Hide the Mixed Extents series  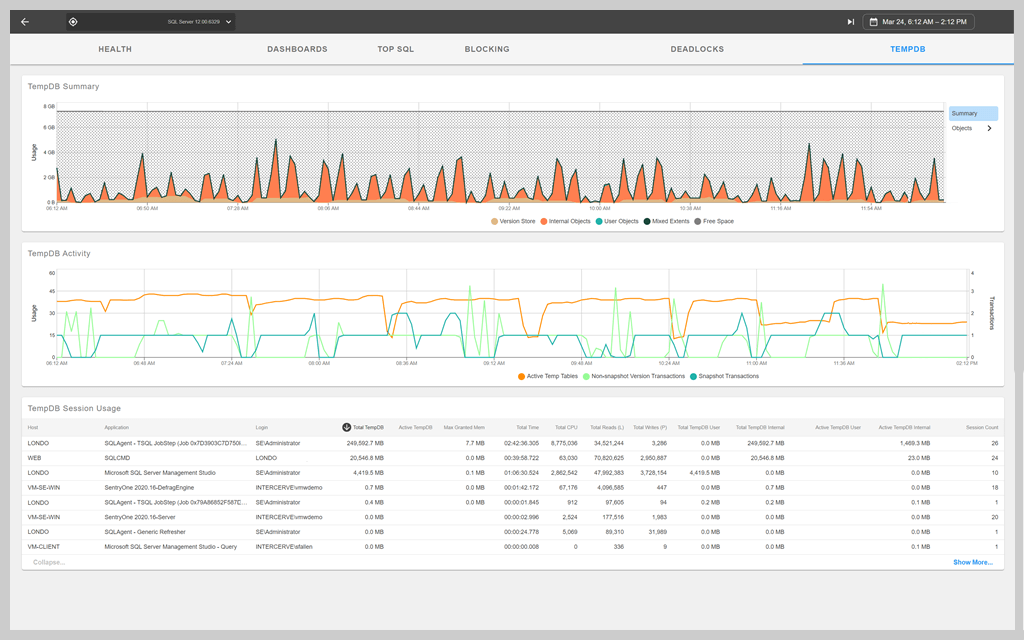(x=661, y=221)
